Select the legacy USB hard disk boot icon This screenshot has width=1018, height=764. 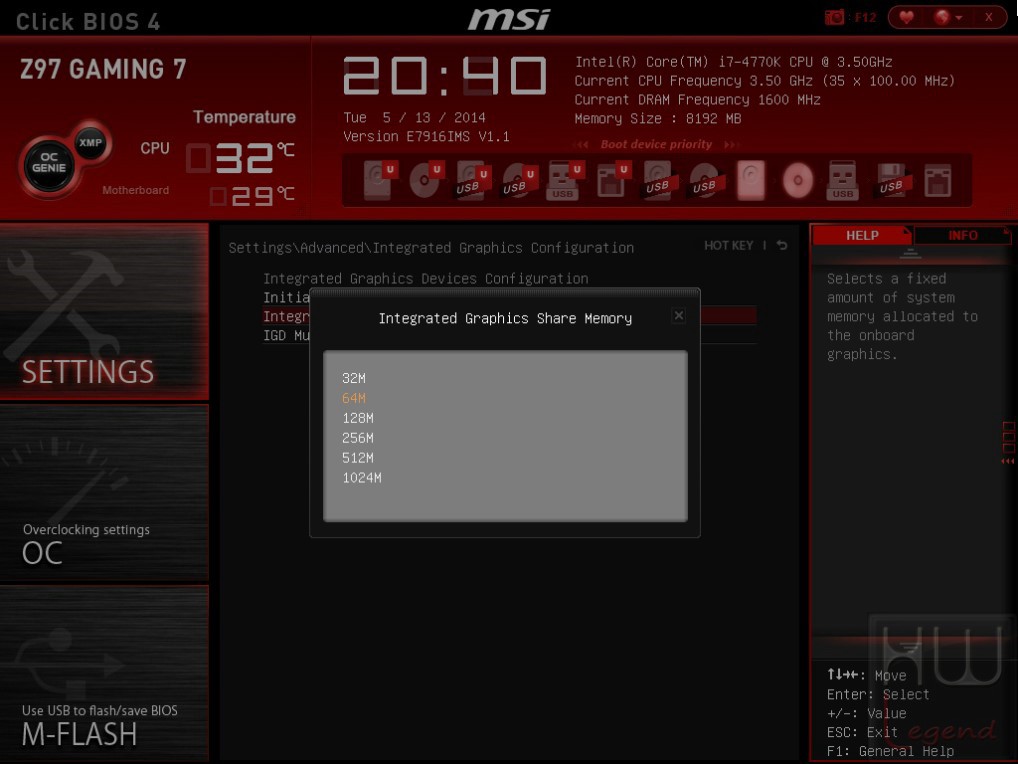click(x=658, y=180)
